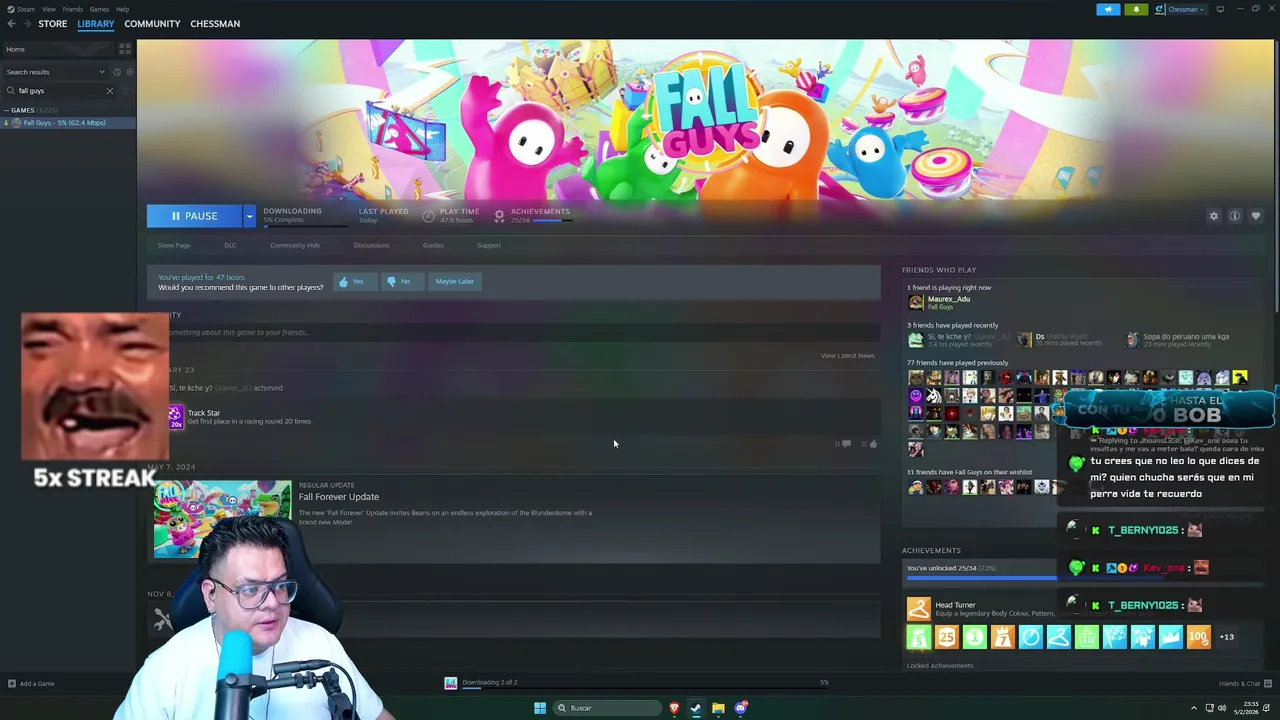
Task: Open the Friends menu
Action: click(x=72, y=9)
